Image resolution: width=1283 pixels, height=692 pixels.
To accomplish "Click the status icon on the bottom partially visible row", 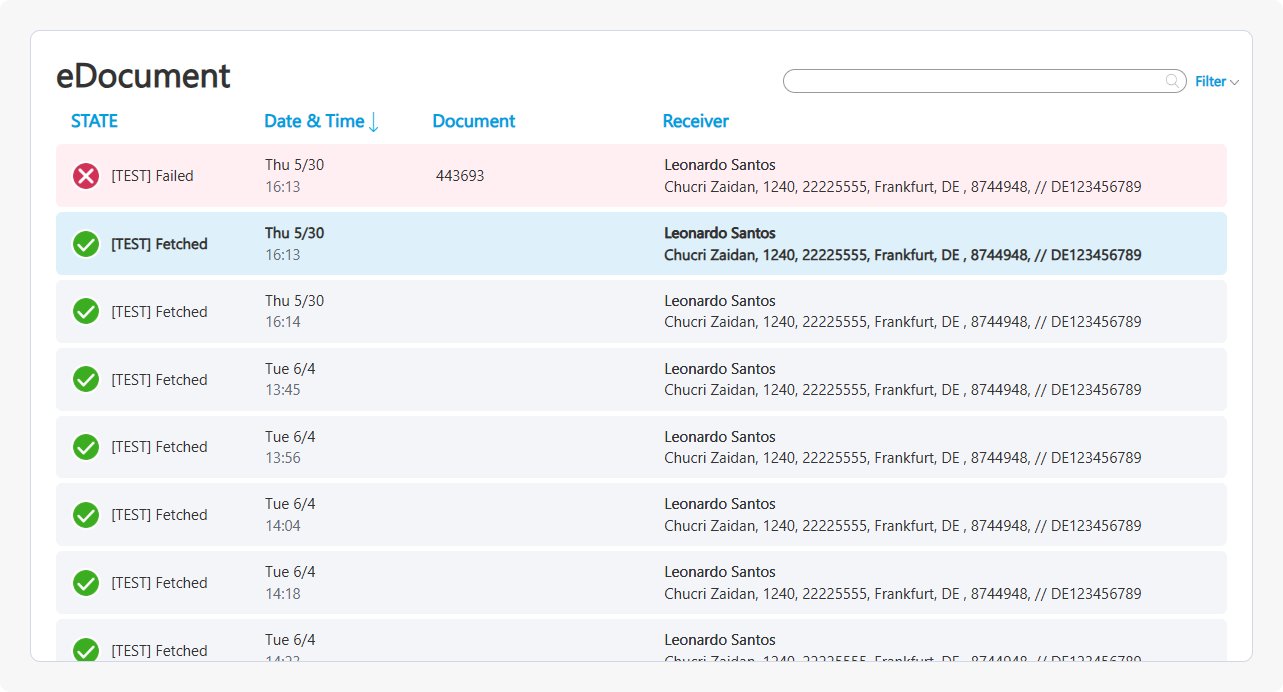I will click(x=85, y=649).
